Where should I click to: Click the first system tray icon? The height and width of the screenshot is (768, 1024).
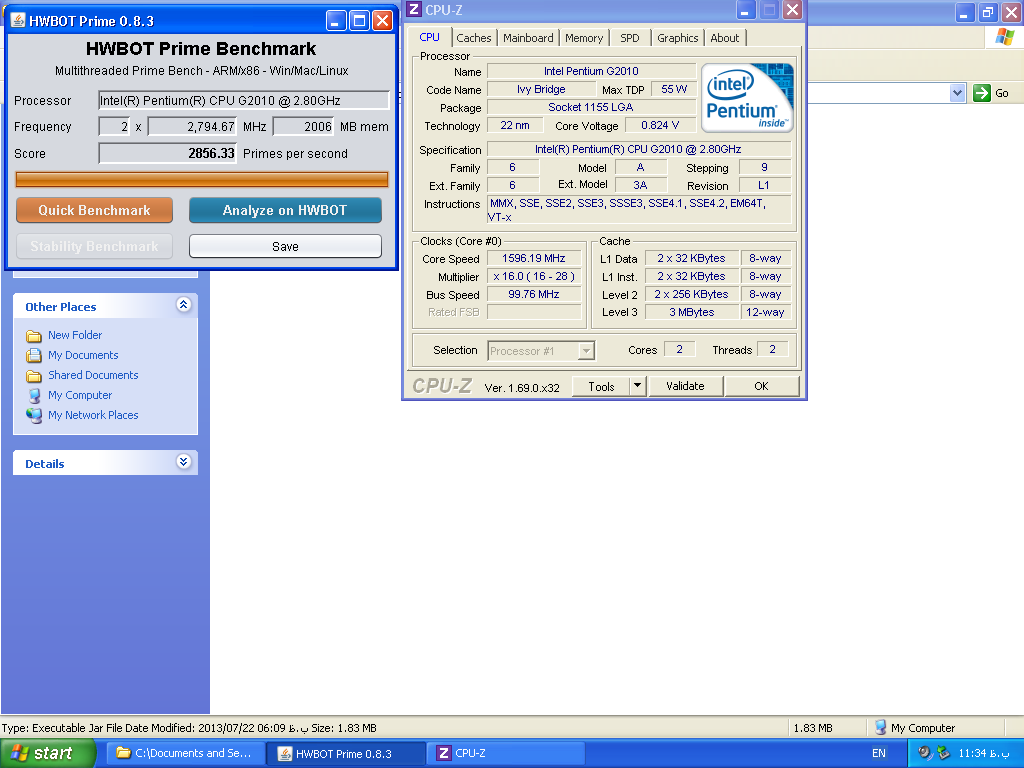(925, 753)
